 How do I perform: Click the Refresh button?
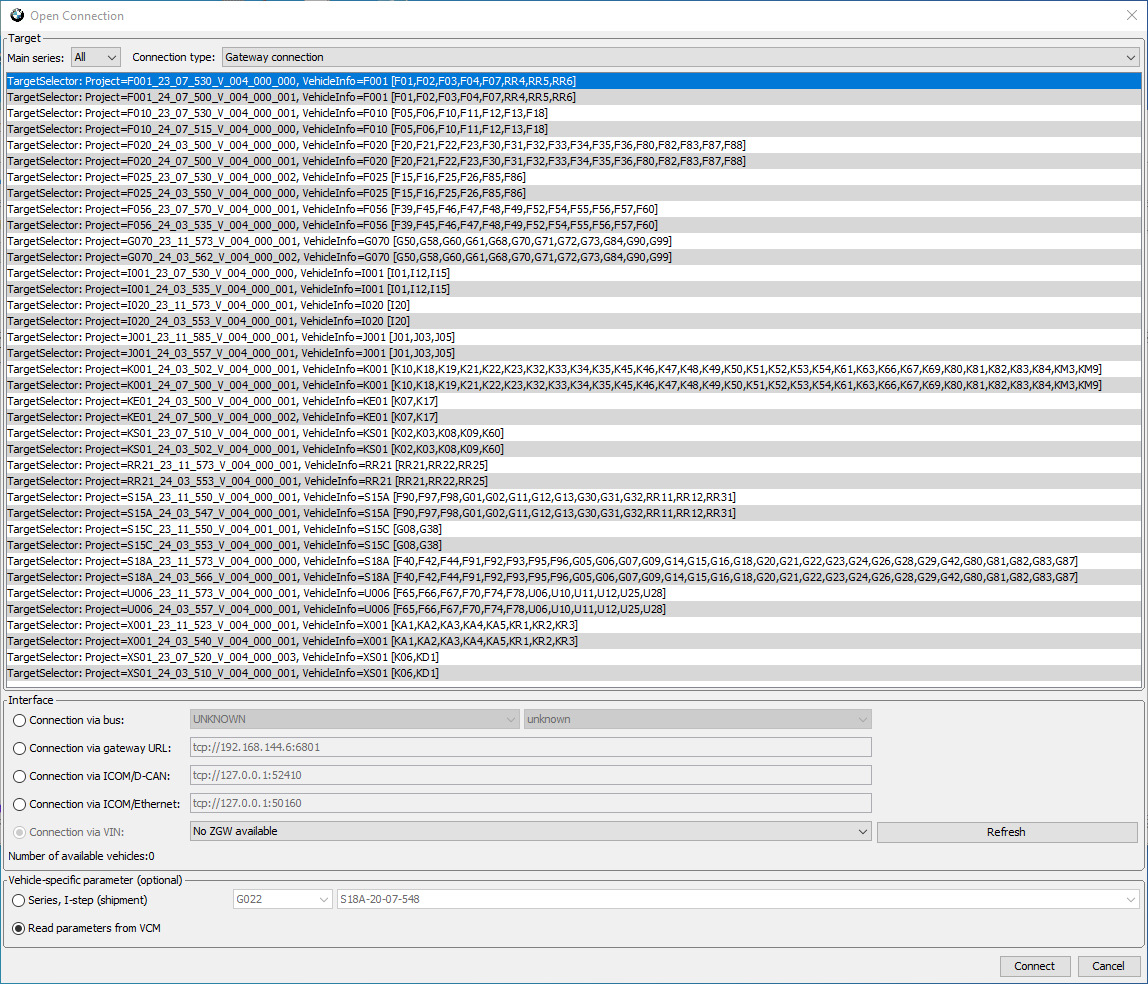pyautogui.click(x=1006, y=831)
